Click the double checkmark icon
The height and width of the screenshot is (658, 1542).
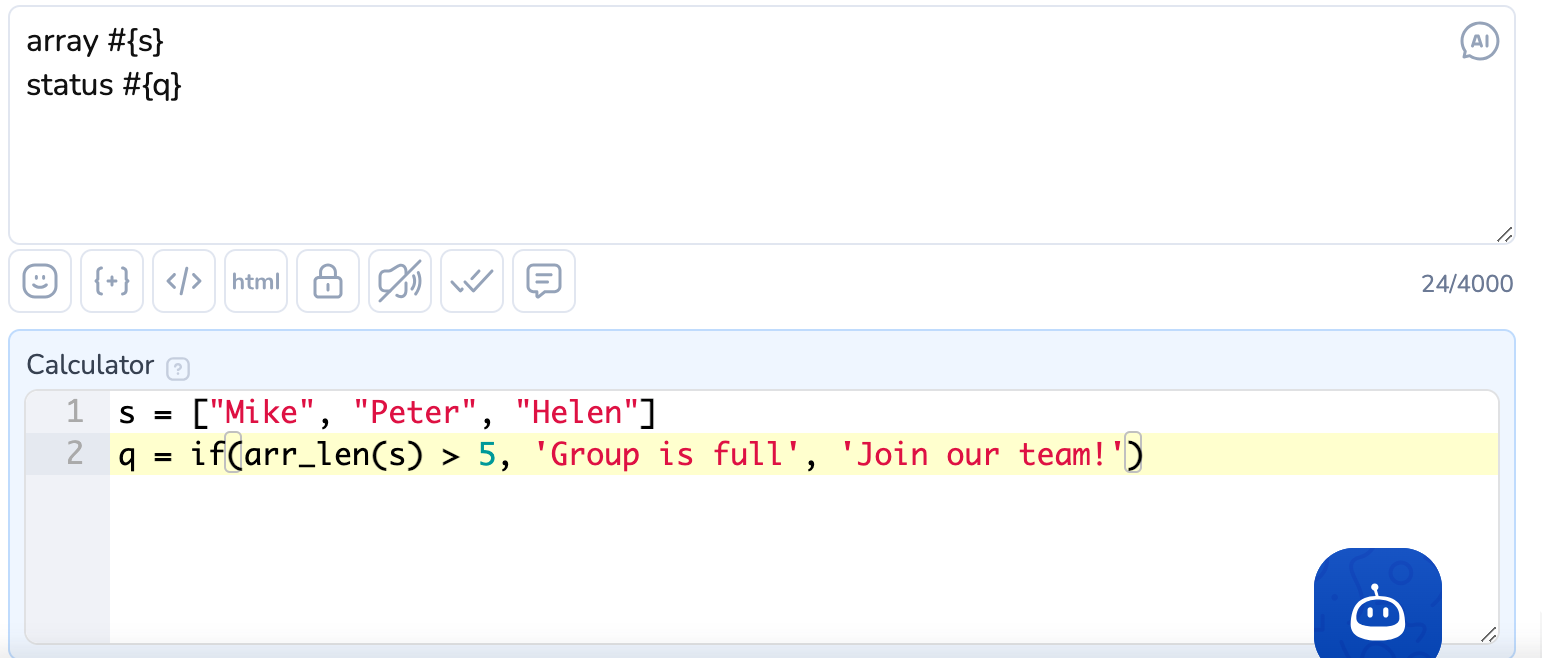tap(472, 281)
